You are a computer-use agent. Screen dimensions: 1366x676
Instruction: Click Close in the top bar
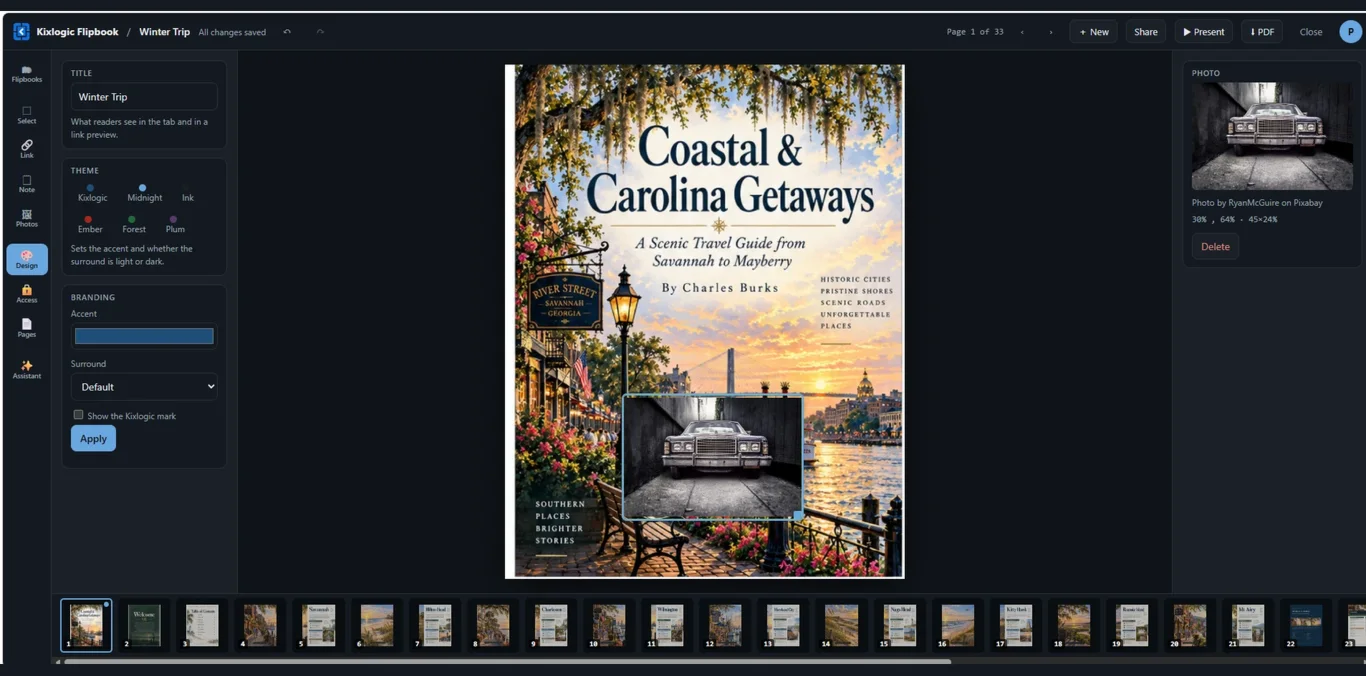[x=1311, y=32]
